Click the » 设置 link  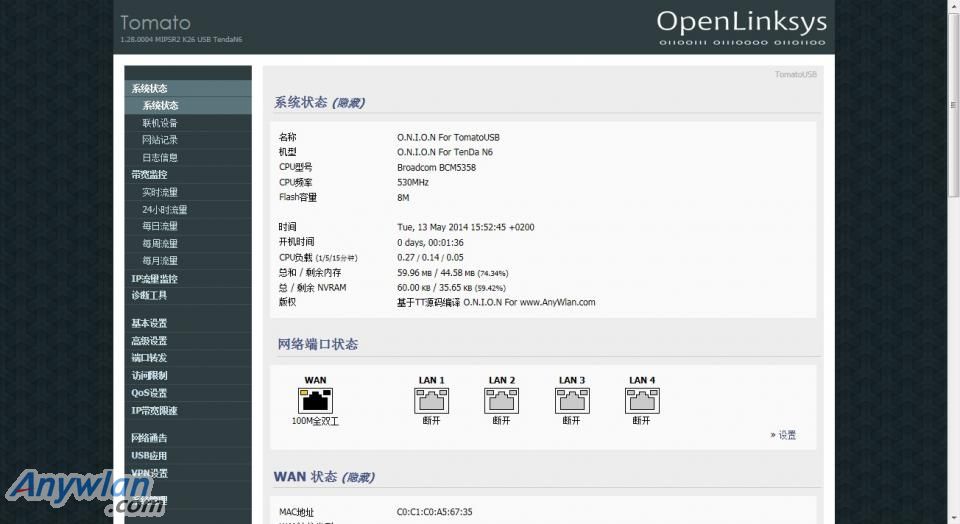[x=783, y=435]
